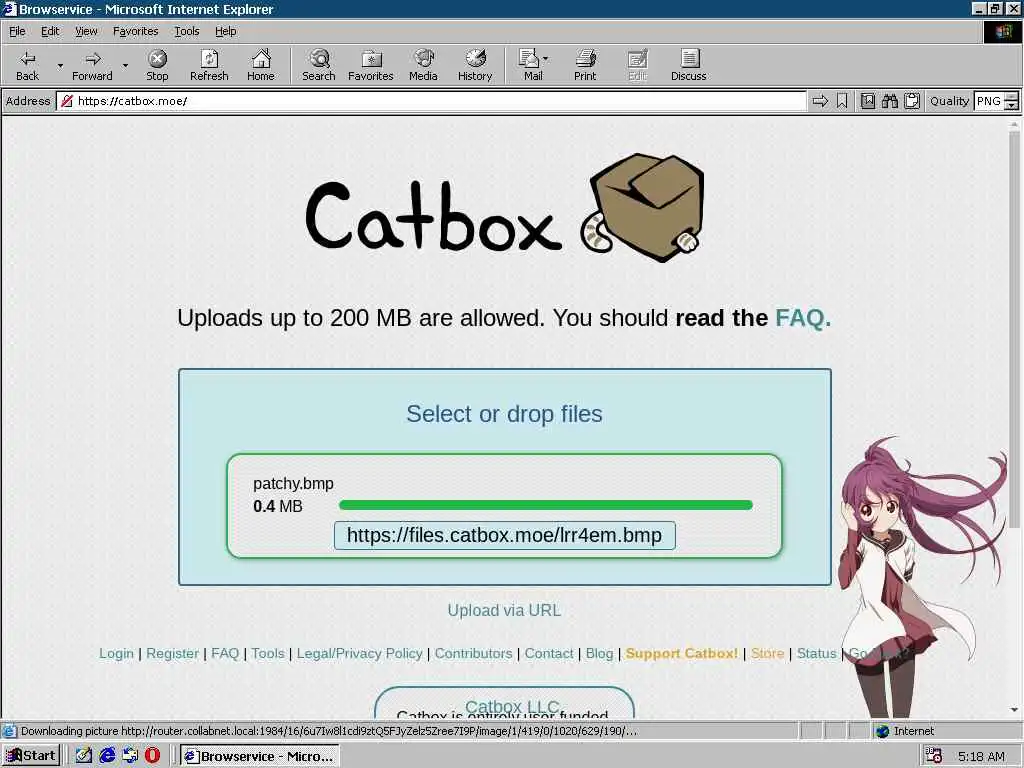Click the Catbox logo image
1024x768 pixels.
505,209
